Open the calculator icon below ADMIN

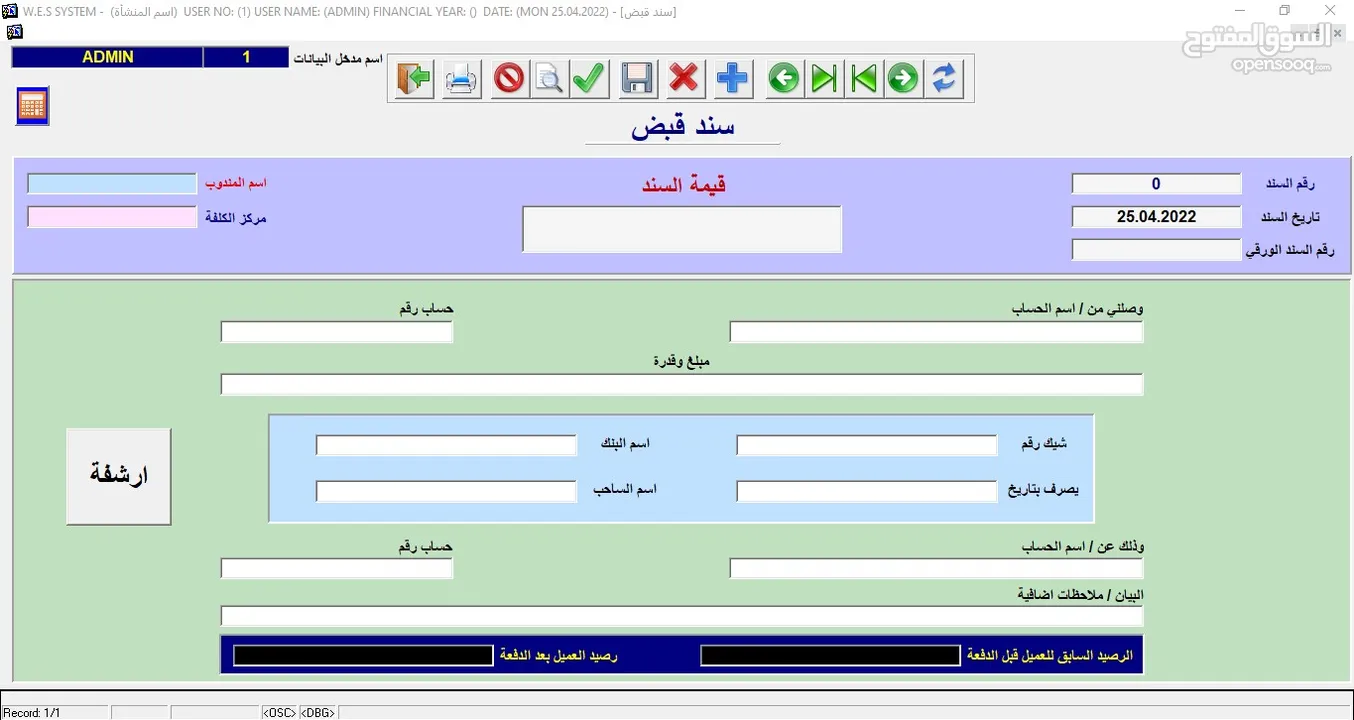coord(32,106)
